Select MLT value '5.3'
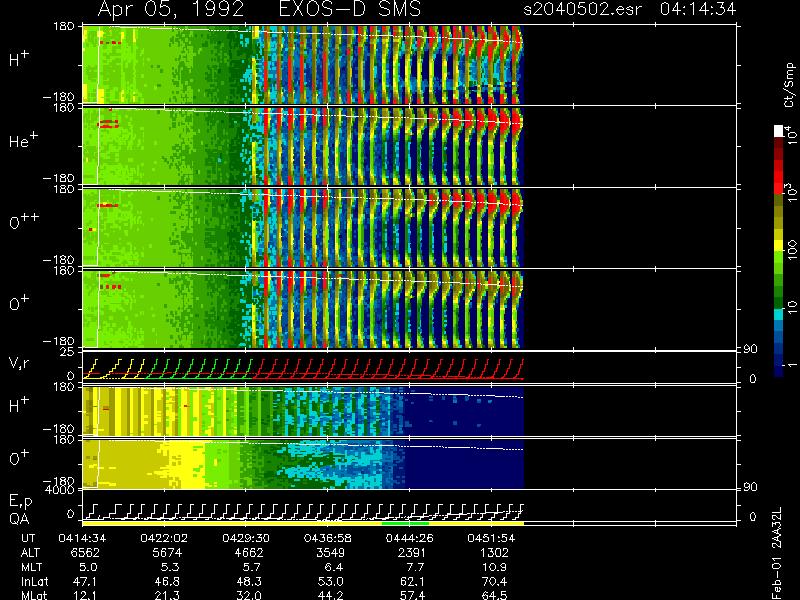Viewport: 800px width, 600px height. 169,567
